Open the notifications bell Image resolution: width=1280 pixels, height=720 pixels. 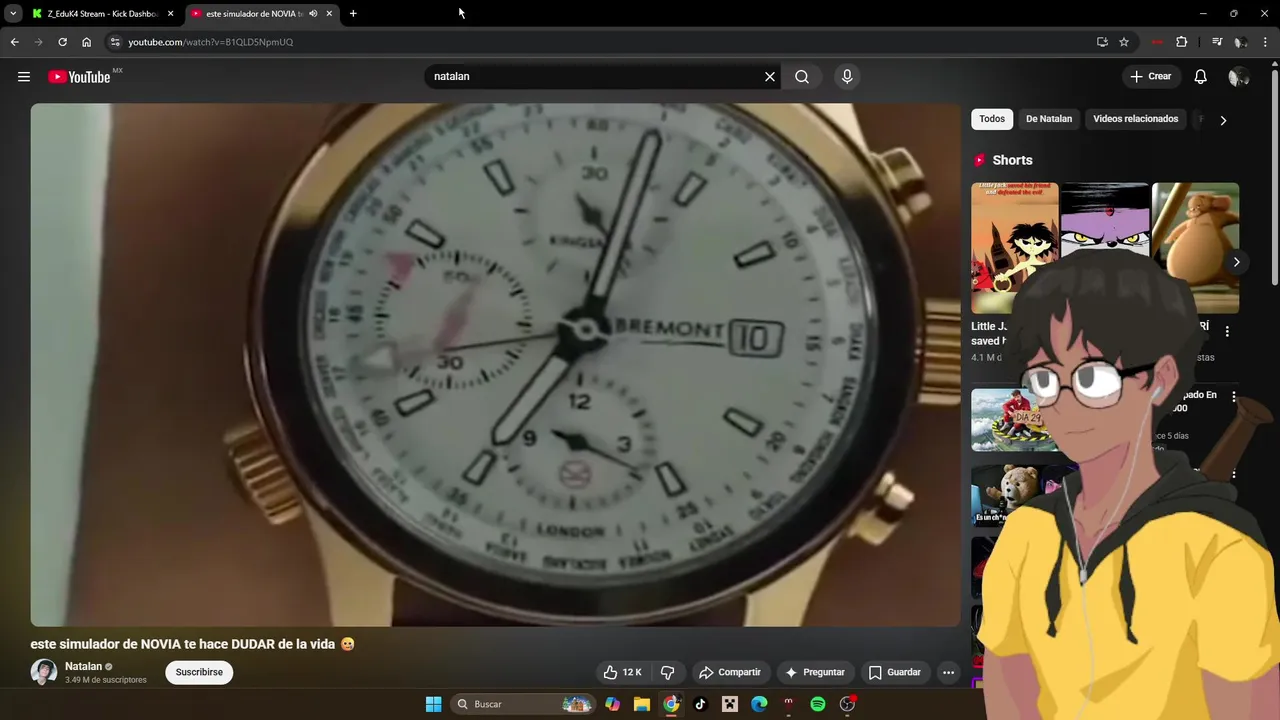[1201, 76]
